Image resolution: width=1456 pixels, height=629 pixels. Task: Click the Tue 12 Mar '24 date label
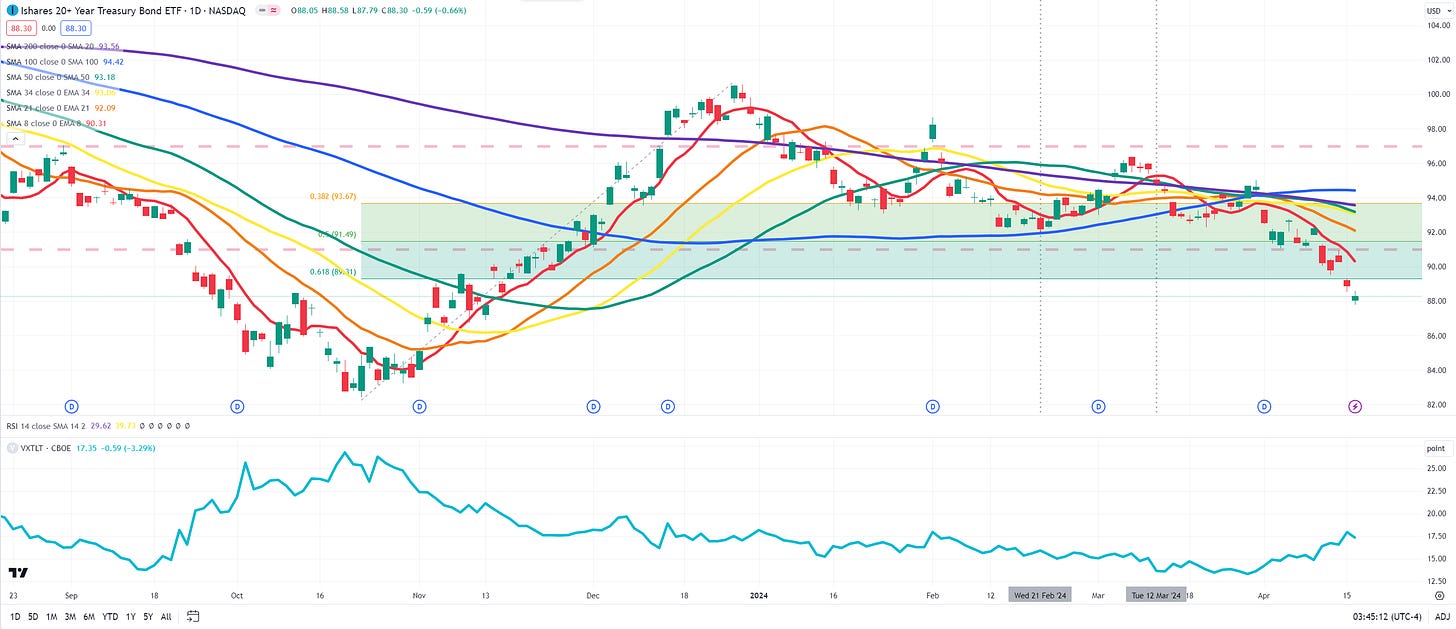coord(1156,595)
